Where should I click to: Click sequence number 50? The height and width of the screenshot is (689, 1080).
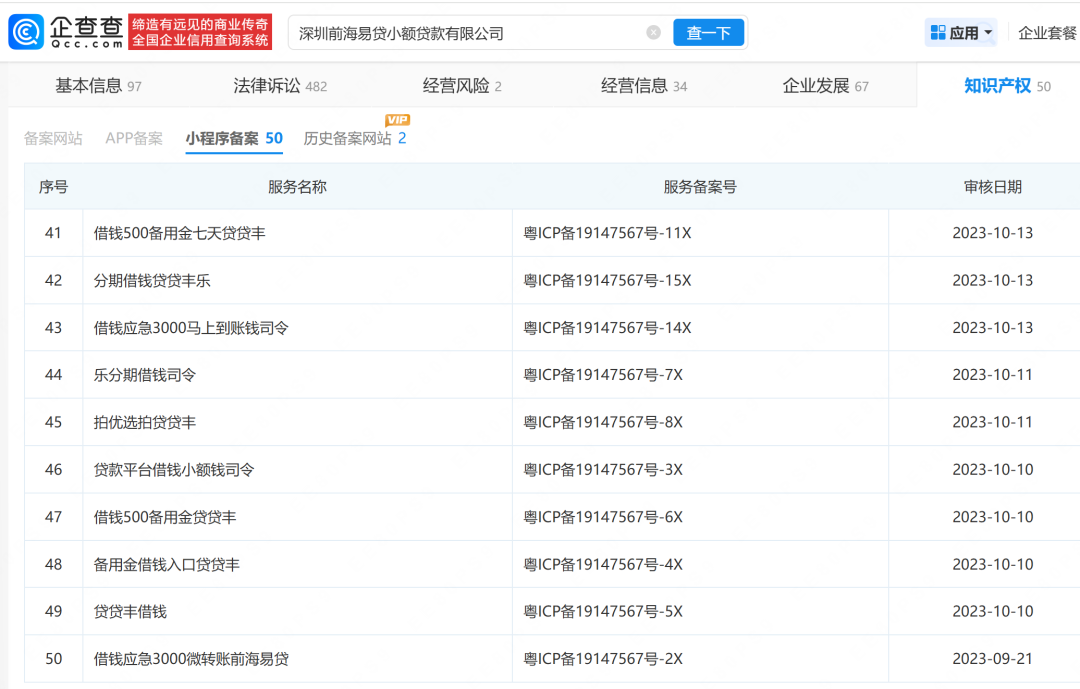click(53, 659)
